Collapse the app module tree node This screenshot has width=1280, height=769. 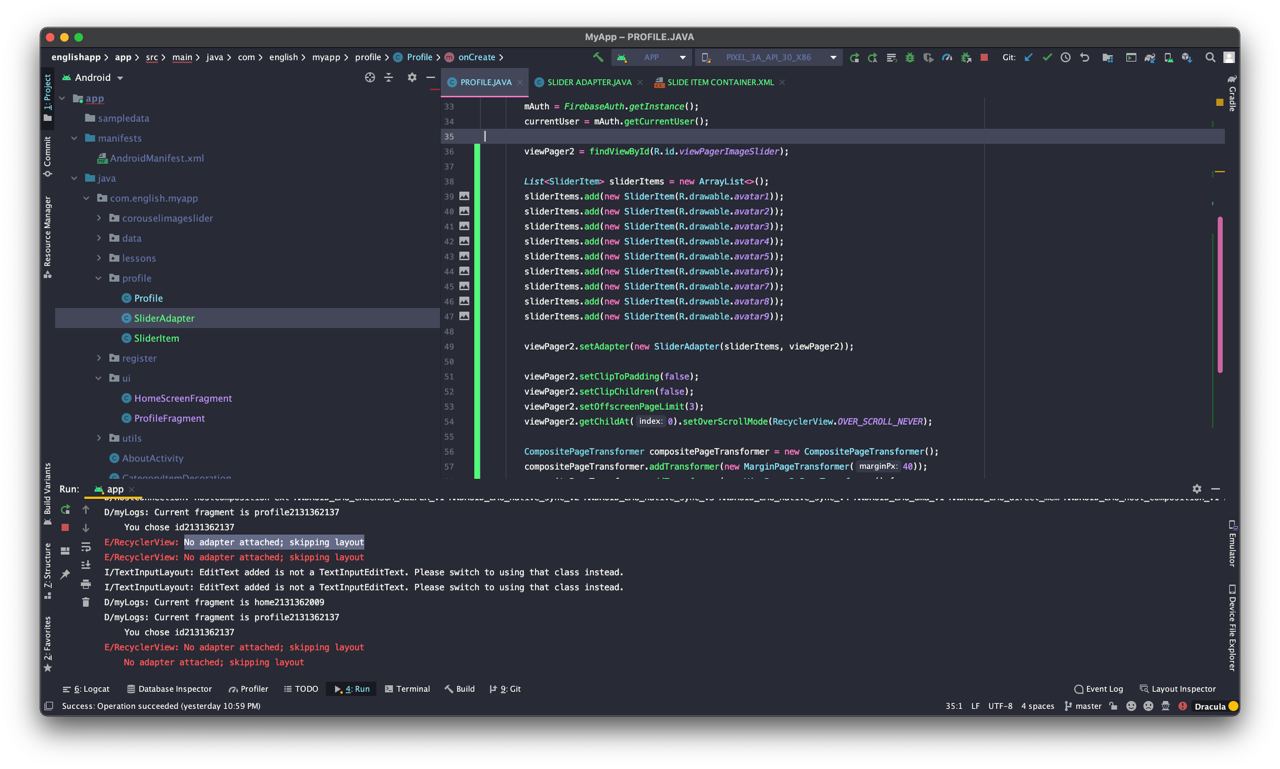click(x=63, y=98)
